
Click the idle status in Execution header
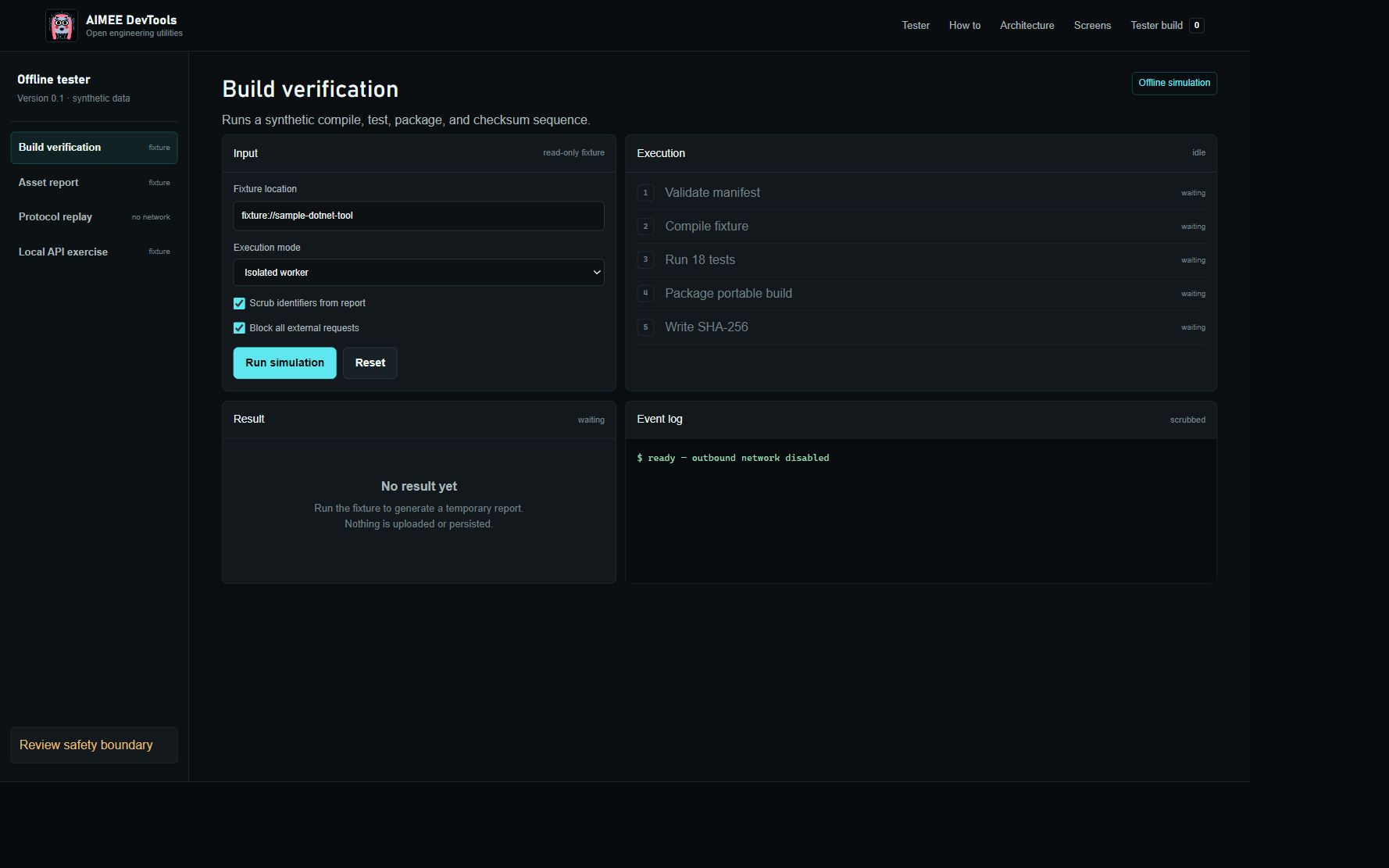[x=1198, y=153]
